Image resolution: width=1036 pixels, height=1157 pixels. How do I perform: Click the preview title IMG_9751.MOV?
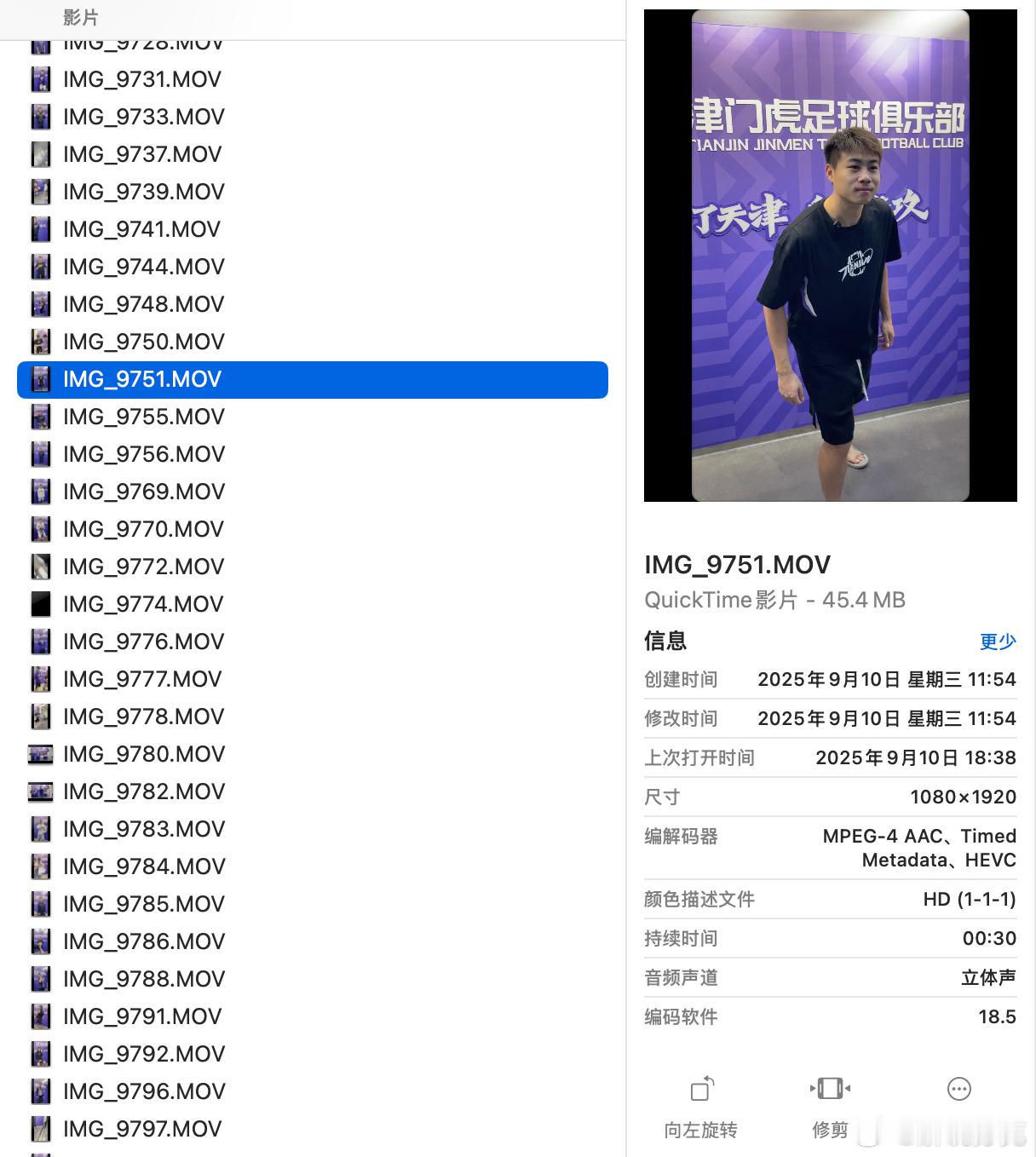[737, 565]
